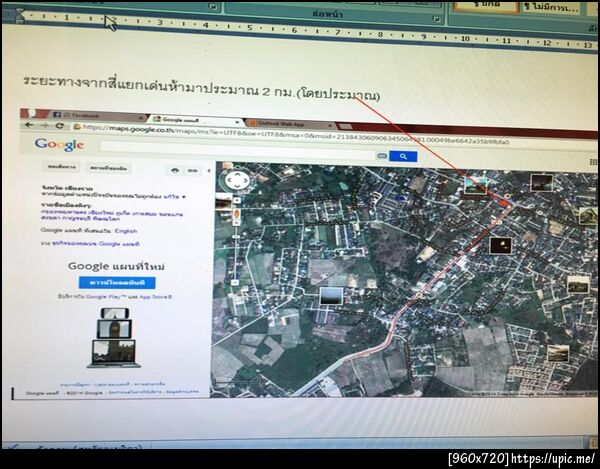The image size is (600, 469).
Task: Open photo thumbnail at map lower right
Action: point(558,353)
